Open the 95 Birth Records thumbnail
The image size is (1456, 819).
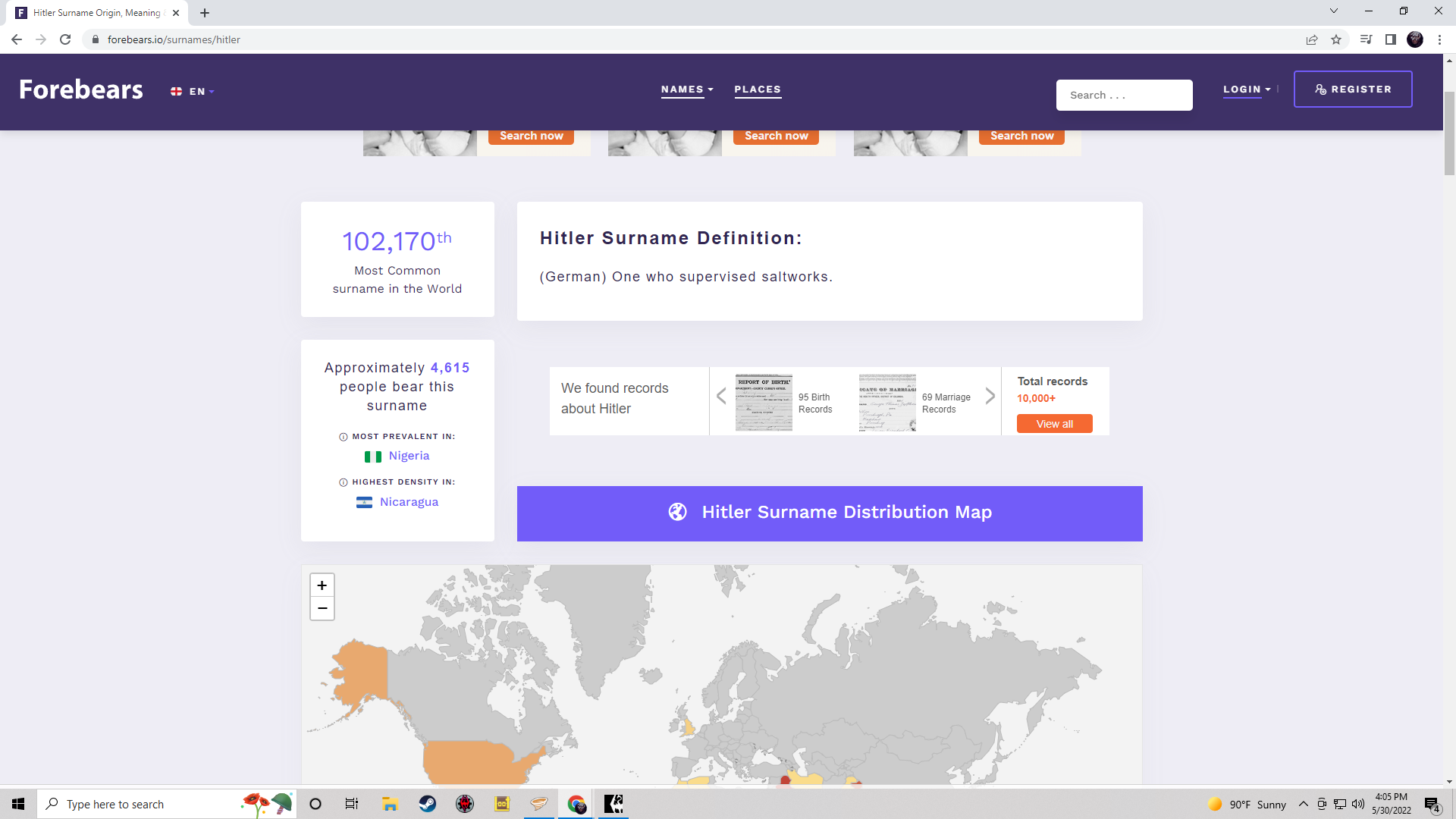764,402
